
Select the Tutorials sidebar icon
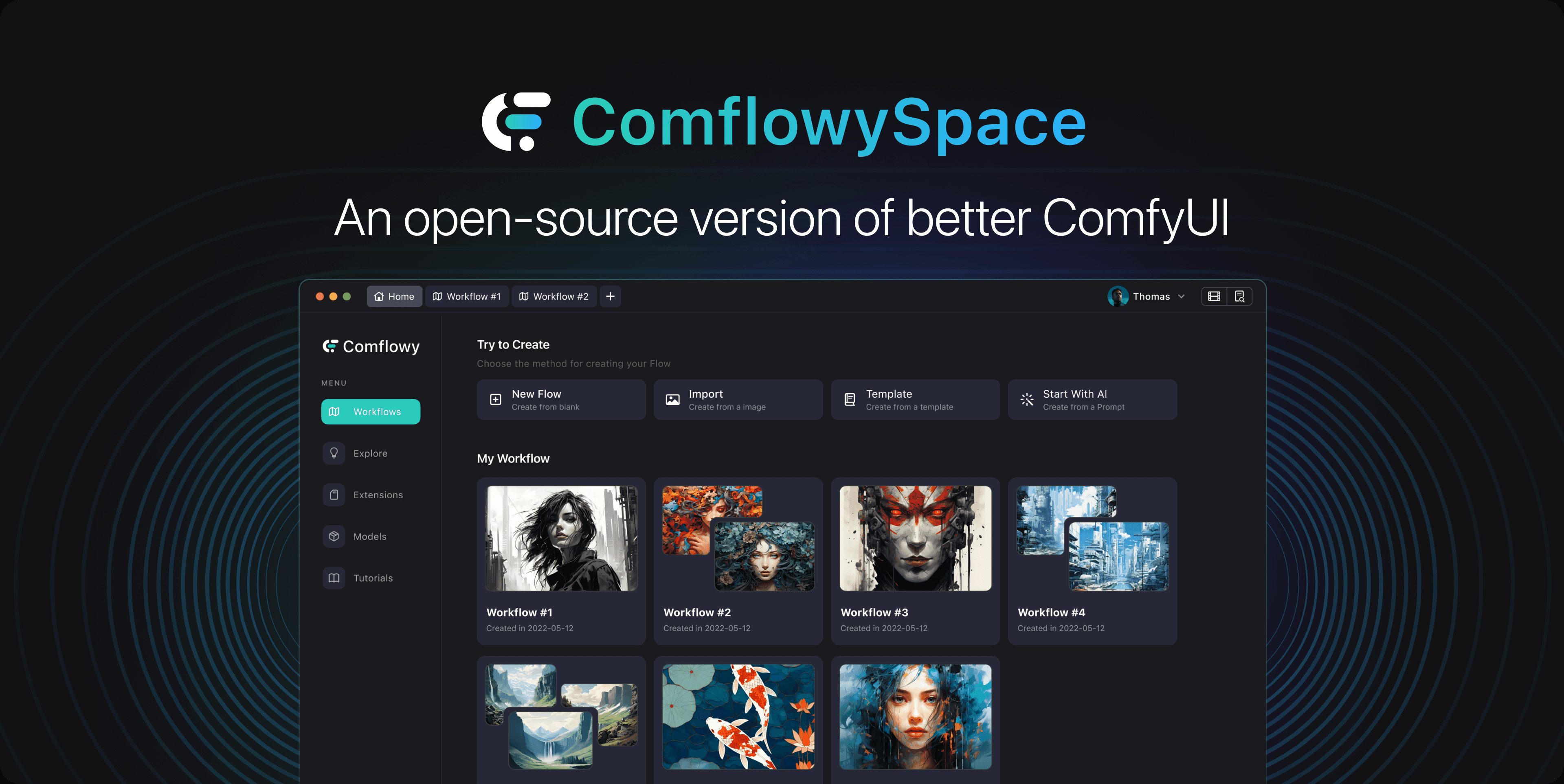point(334,578)
